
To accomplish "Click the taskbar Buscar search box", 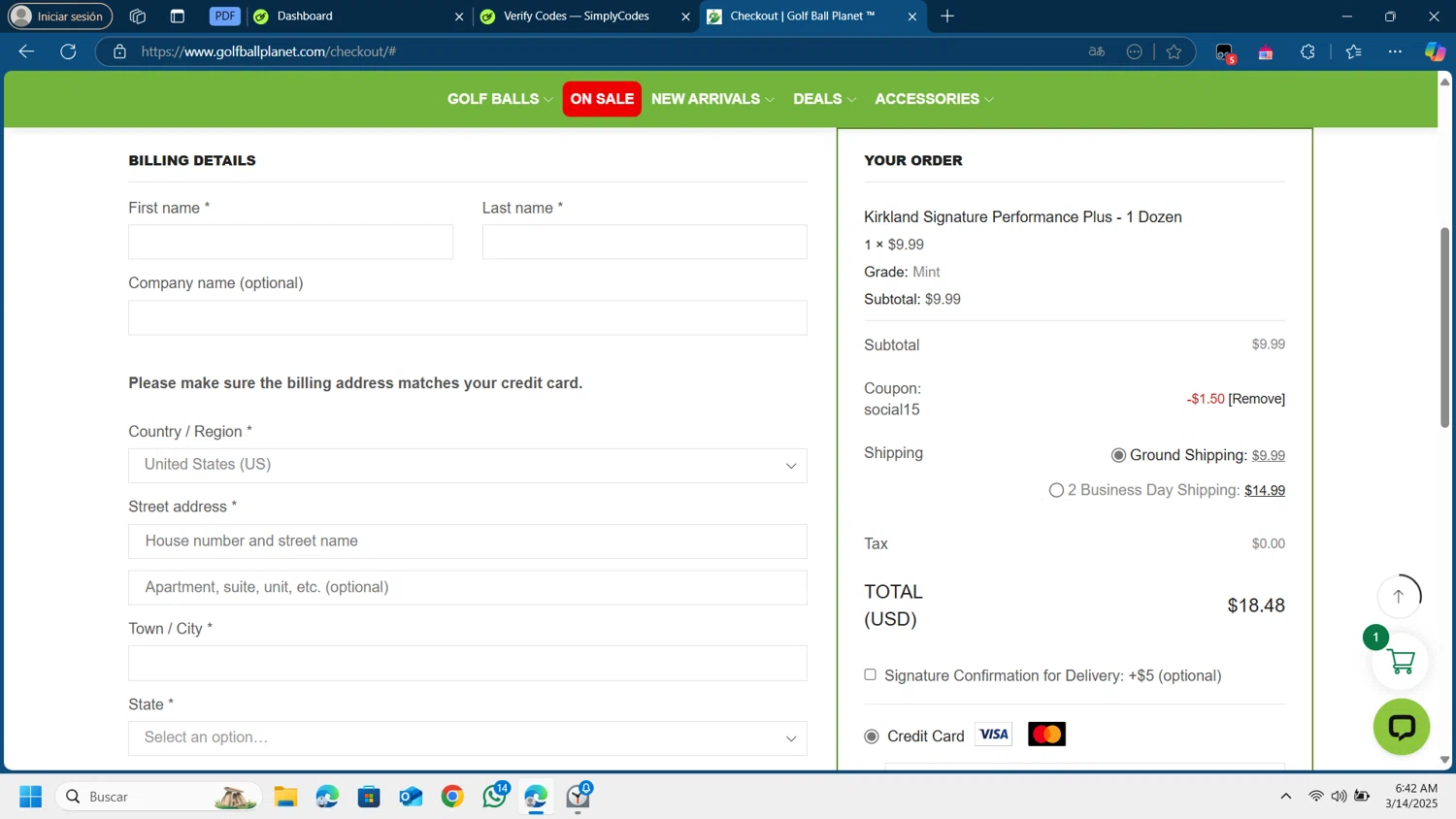I will (158, 797).
